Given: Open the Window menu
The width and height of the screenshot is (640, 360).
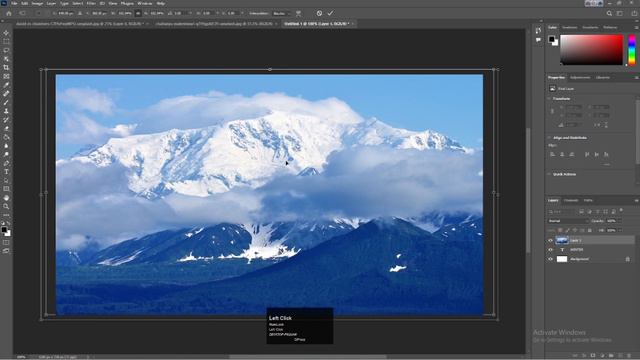Looking at the screenshot, I should [144, 3].
